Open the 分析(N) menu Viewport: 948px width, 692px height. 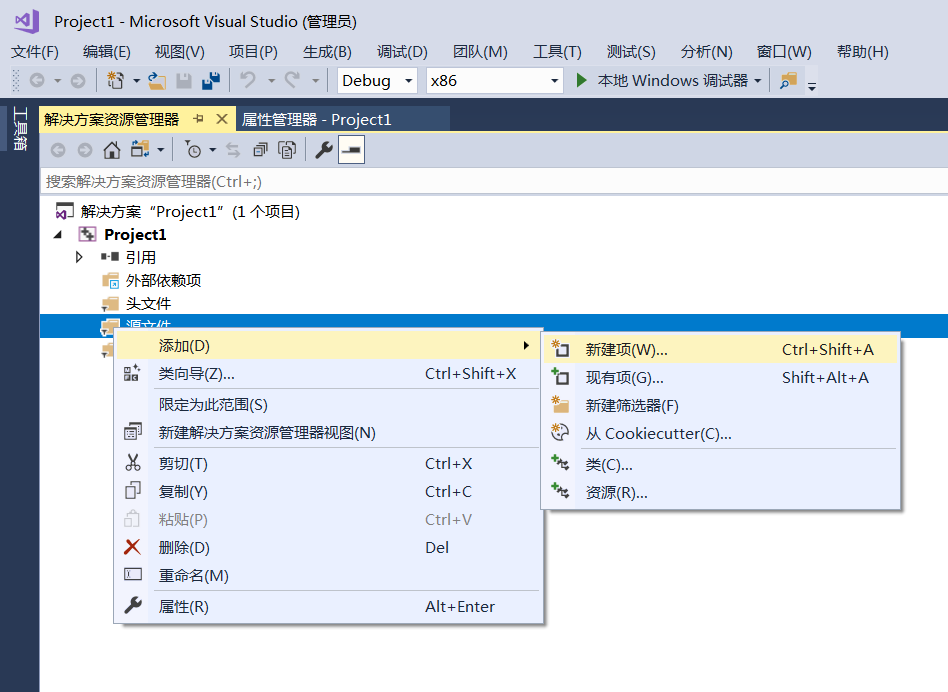tap(706, 52)
